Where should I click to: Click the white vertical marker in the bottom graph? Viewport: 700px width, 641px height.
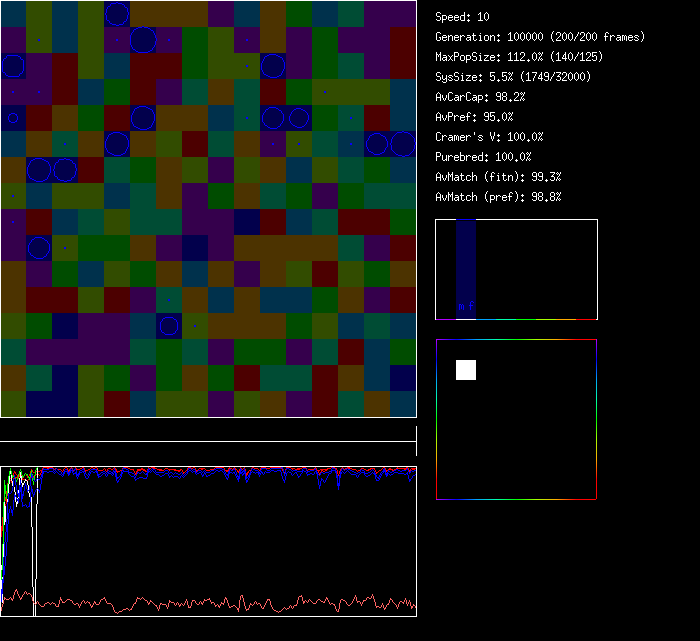pyautogui.click(x=35, y=540)
